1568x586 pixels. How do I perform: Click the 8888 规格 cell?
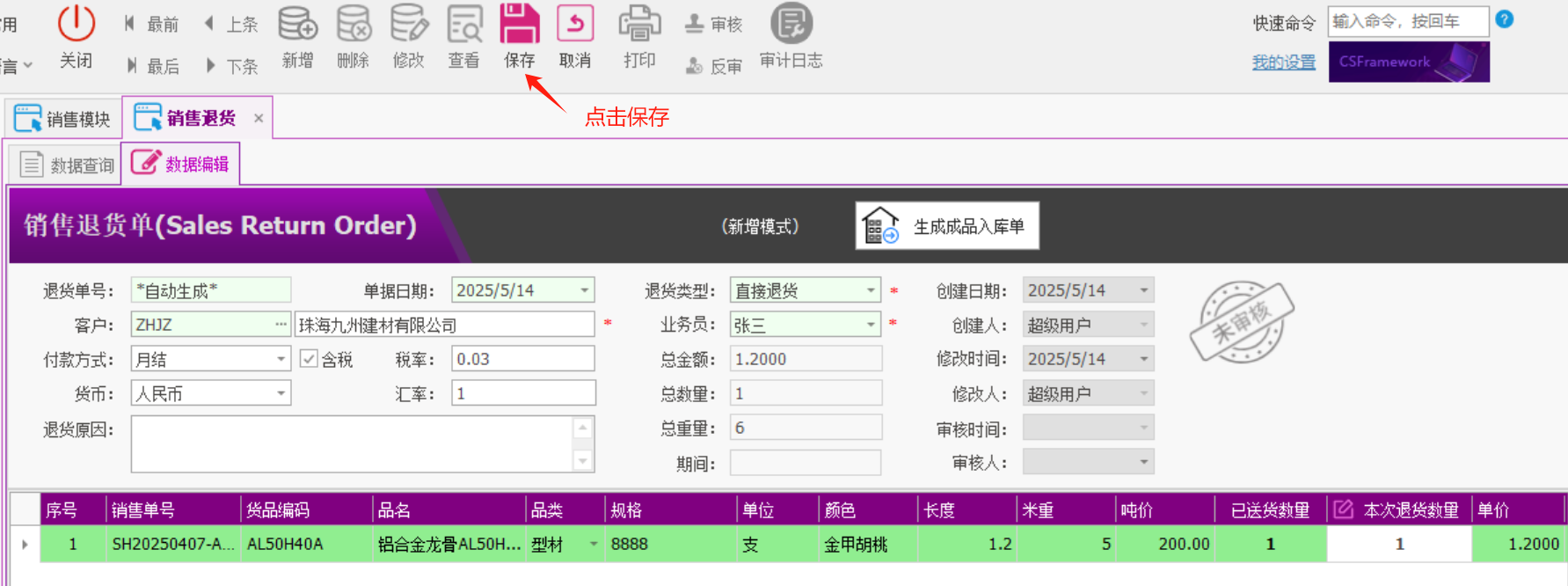click(x=671, y=544)
